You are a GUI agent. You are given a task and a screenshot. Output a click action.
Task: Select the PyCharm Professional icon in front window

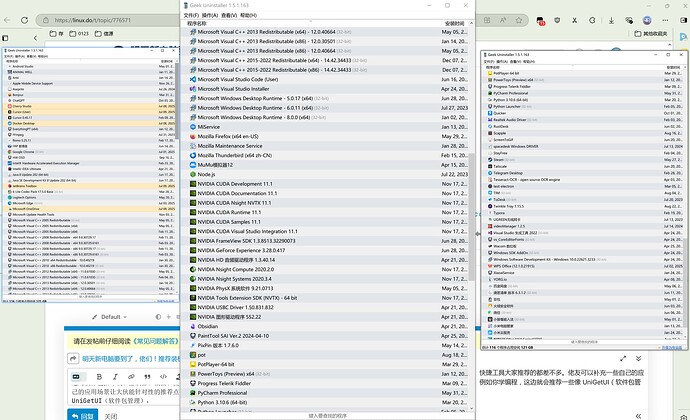[x=193, y=393]
